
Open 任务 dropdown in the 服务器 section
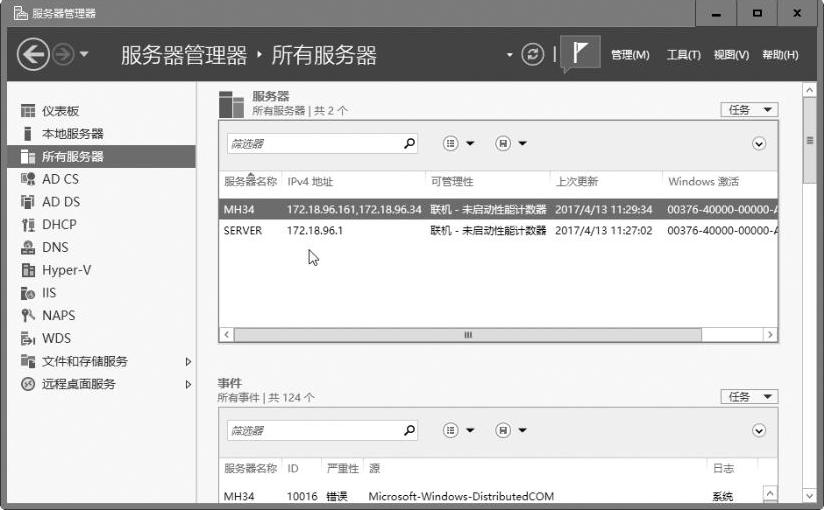pos(749,109)
